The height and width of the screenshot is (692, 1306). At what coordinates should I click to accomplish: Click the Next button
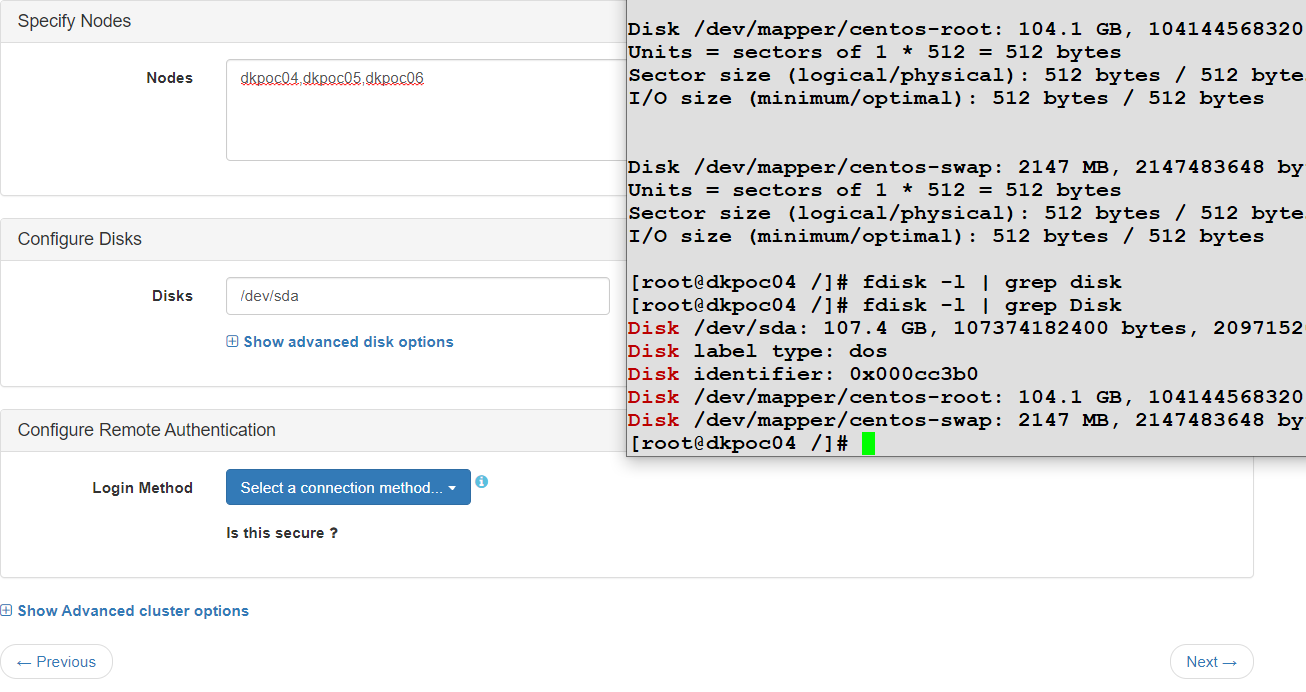click(1211, 661)
